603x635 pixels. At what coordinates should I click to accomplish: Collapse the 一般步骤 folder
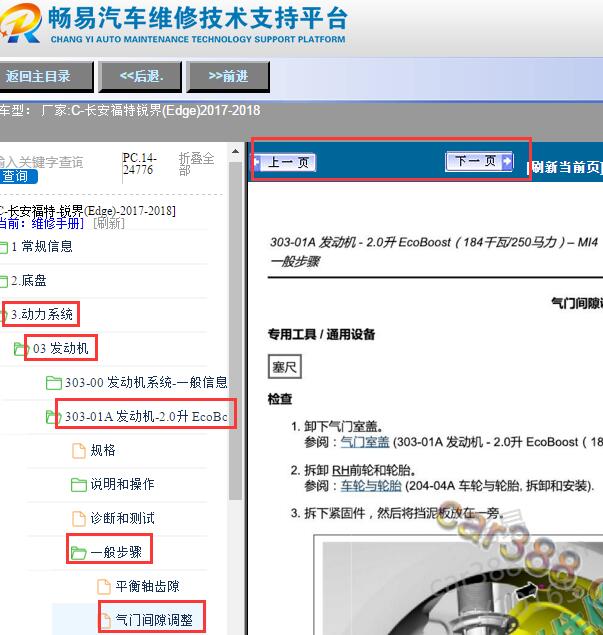tap(116, 552)
